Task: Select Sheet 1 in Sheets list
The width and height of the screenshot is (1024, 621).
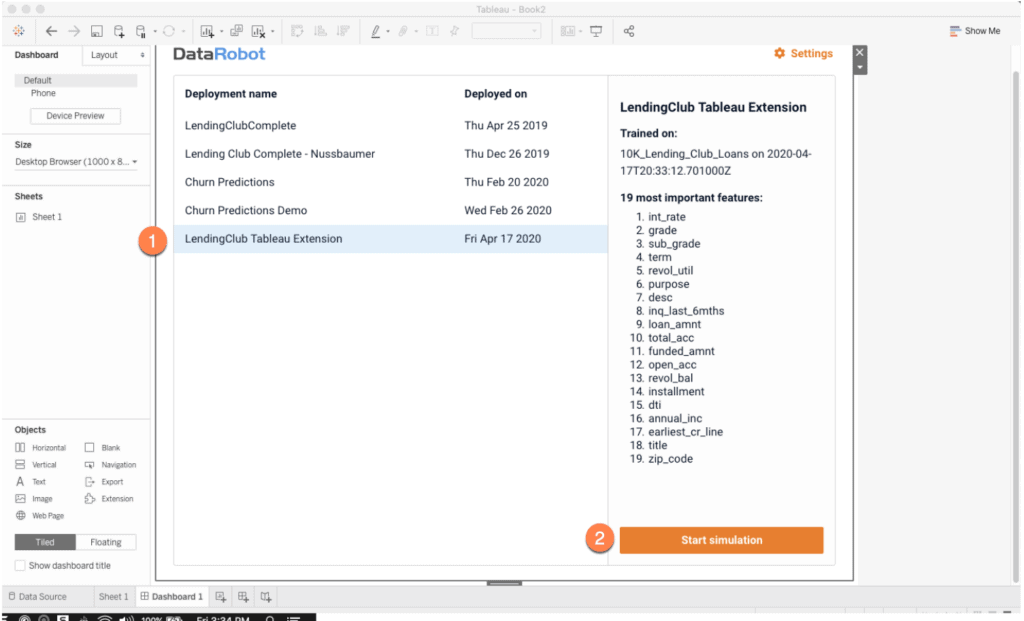Action: tap(39, 217)
